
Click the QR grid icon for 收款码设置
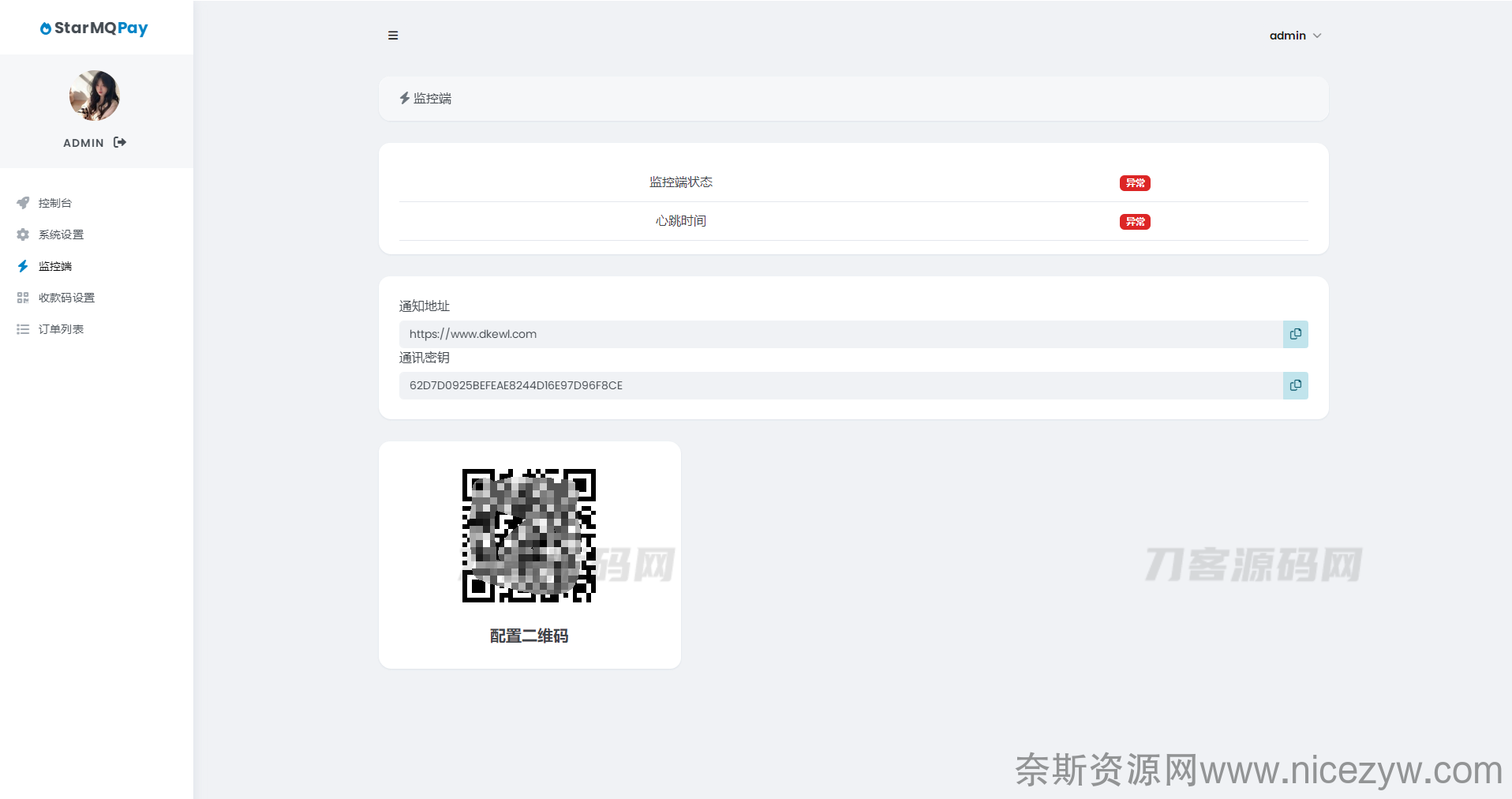(x=23, y=298)
